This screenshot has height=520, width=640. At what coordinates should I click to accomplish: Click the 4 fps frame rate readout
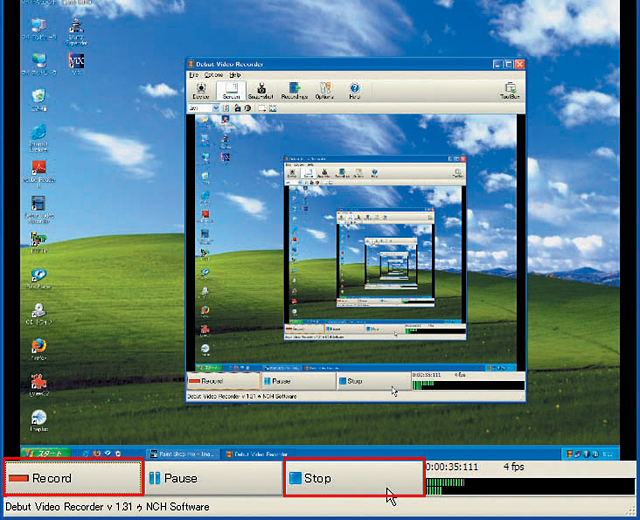coord(513,466)
